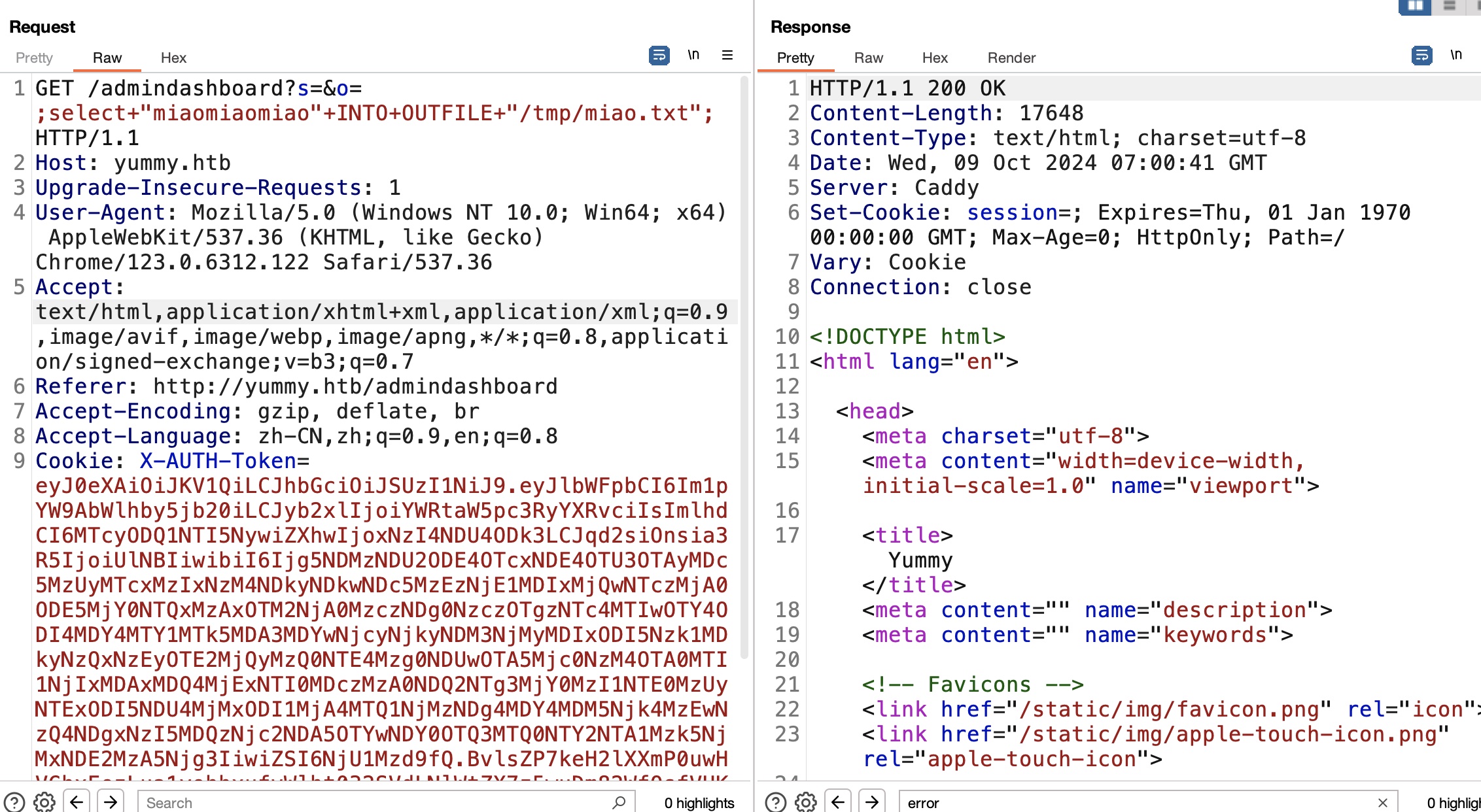Go to previous match in Request search

tap(77, 802)
